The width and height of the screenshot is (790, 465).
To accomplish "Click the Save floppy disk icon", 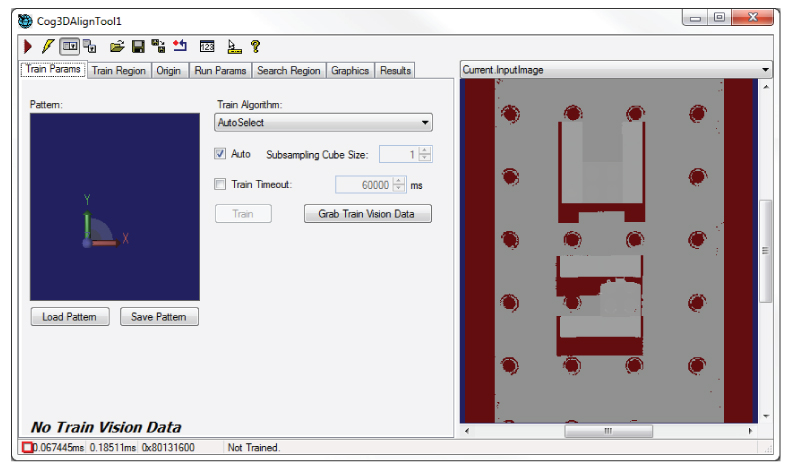I will (138, 46).
